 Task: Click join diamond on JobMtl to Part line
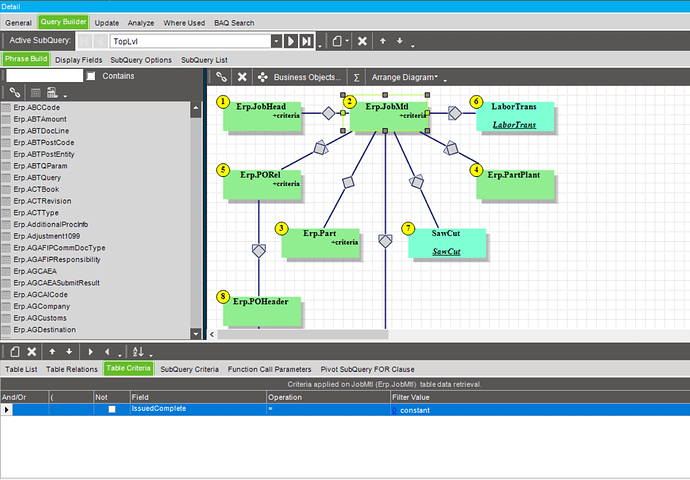[348, 182]
